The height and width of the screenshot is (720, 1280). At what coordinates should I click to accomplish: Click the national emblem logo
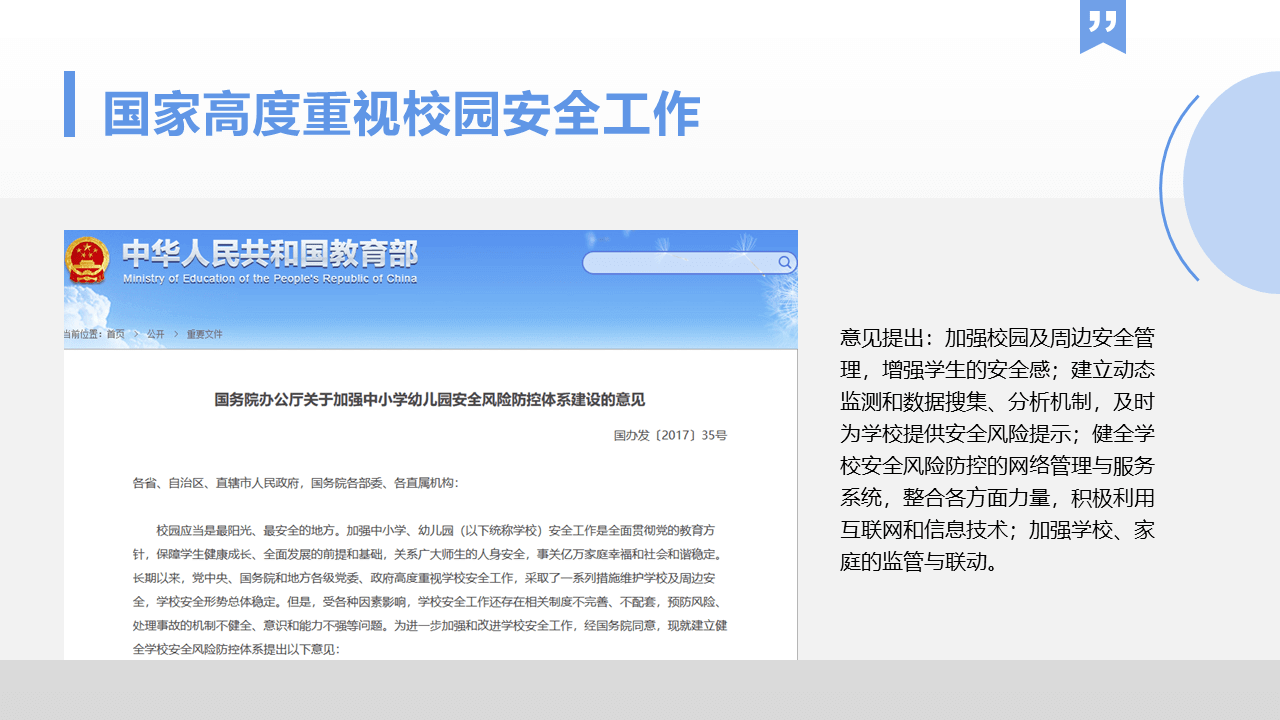tap(87, 260)
